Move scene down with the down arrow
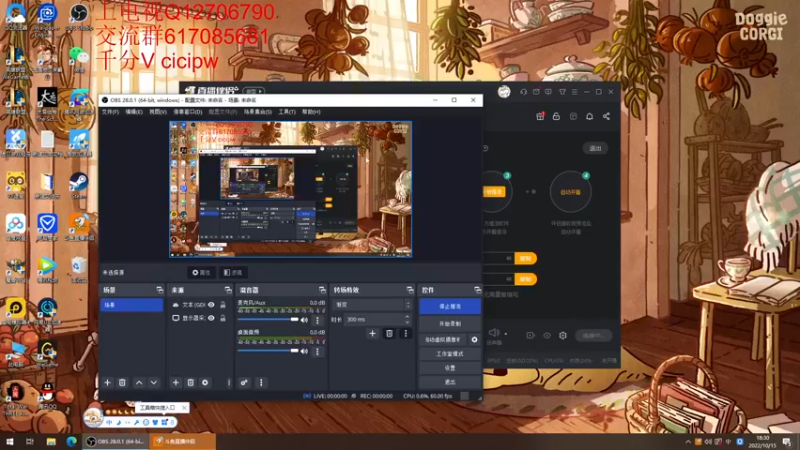 click(x=154, y=383)
